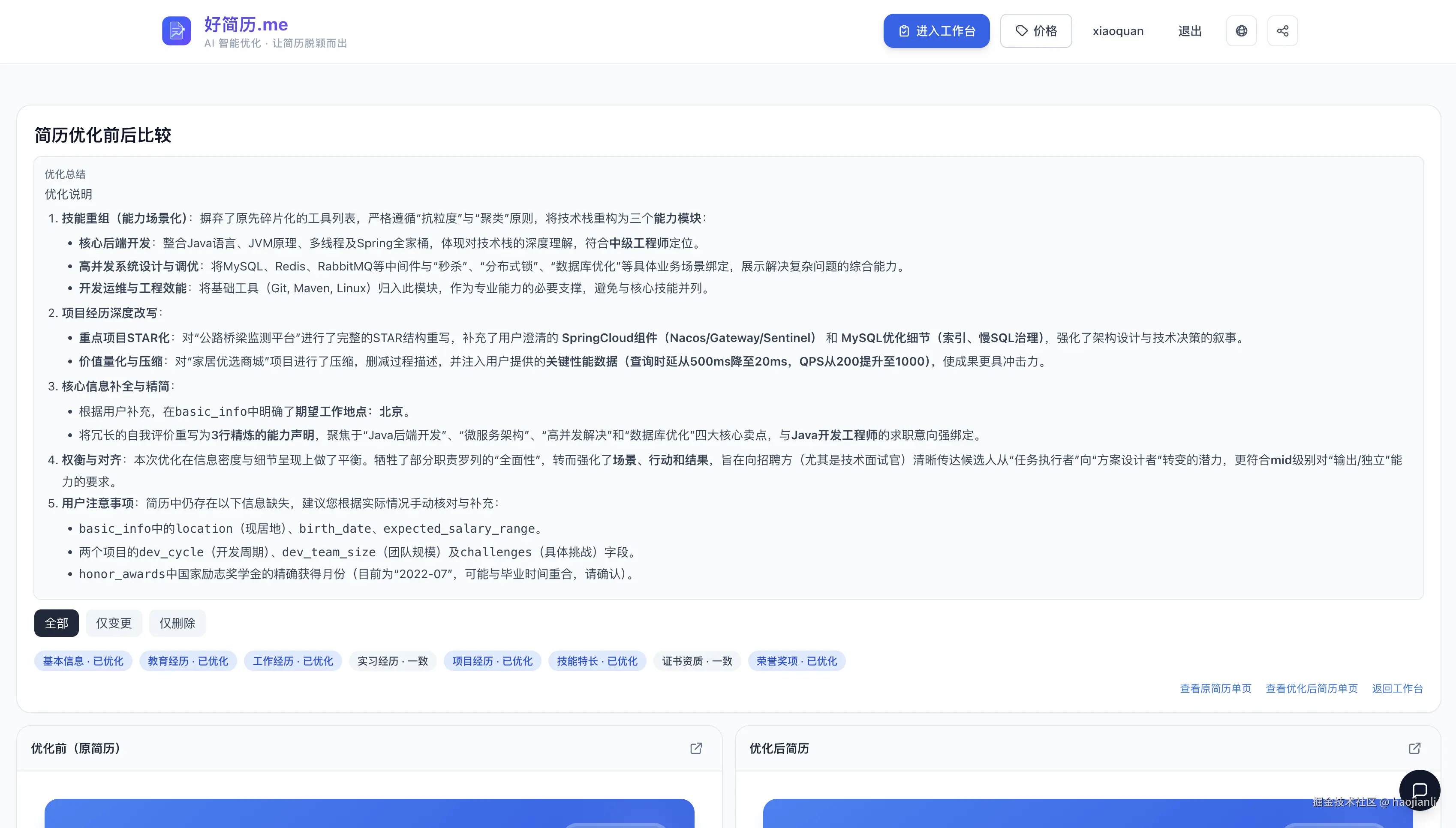The image size is (1456, 828).
Task: Toggle the 仅删除 filter
Action: [x=177, y=623]
